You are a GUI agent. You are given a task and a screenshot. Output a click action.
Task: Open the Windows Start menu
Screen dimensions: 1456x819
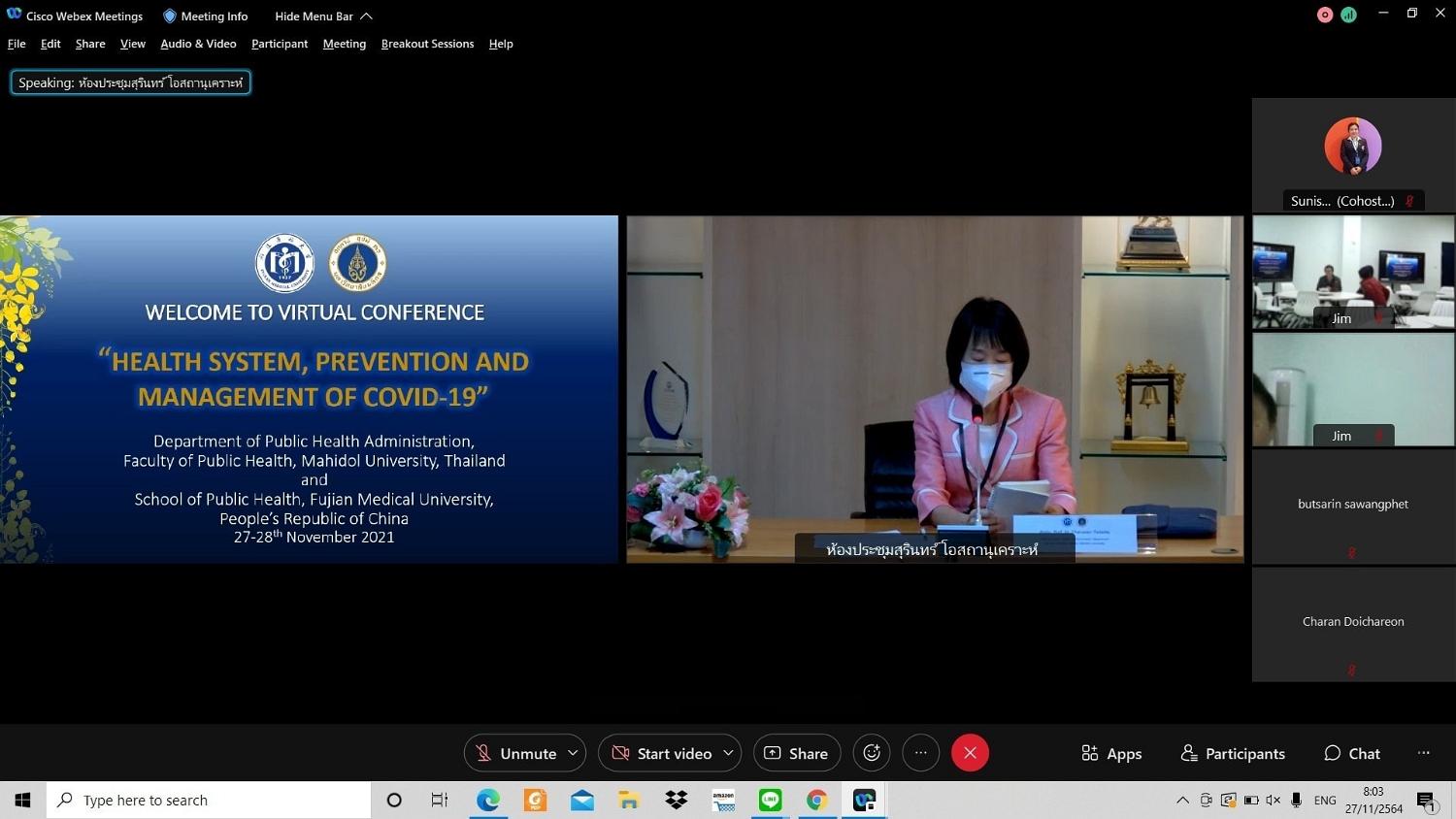[x=22, y=801]
